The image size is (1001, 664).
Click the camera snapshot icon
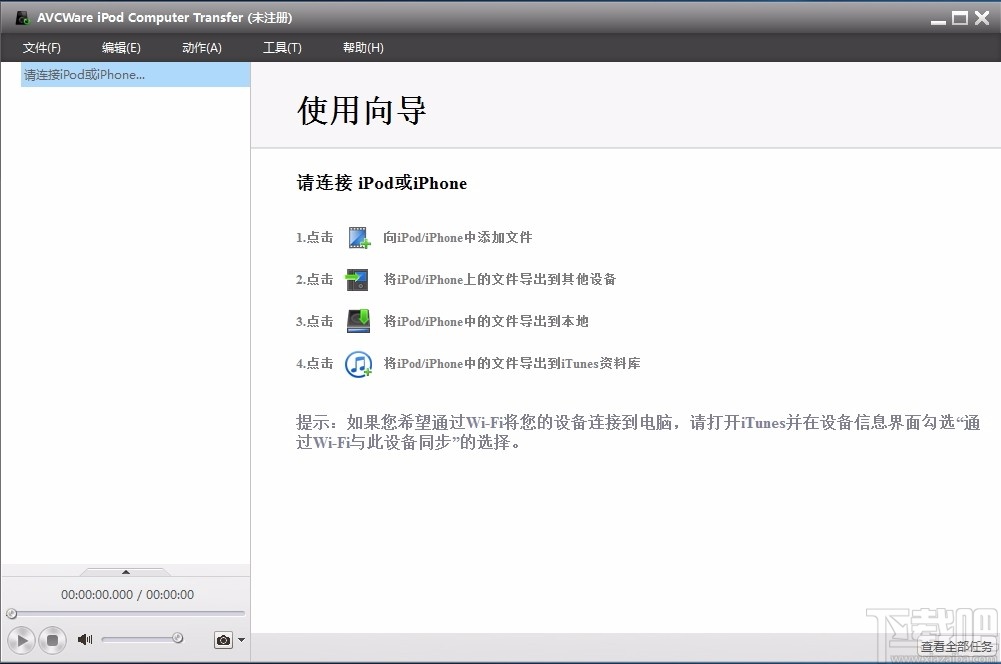click(225, 639)
